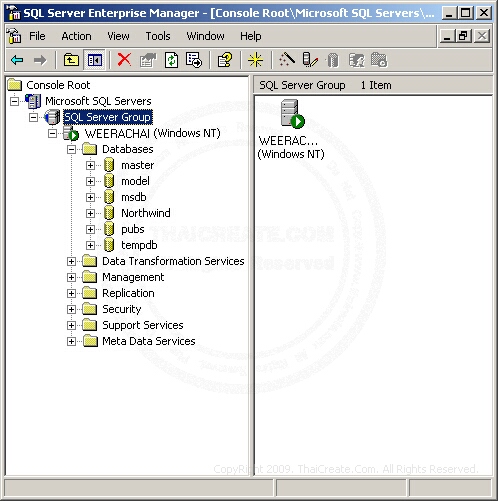The height and width of the screenshot is (501, 498).
Task: Expand the Security folder
Action: pyautogui.click(x=71, y=309)
